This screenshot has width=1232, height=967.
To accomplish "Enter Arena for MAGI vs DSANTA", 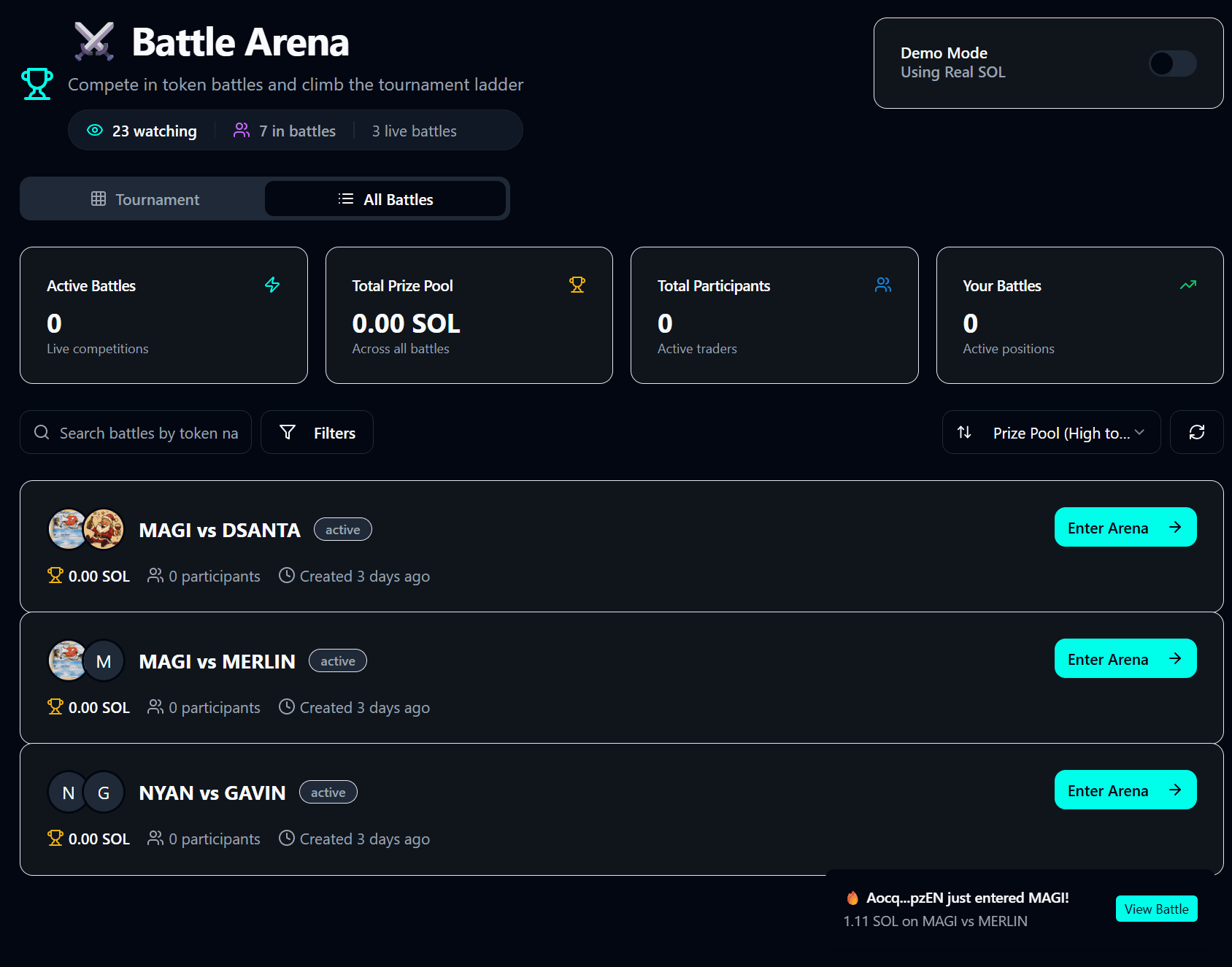I will (x=1125, y=527).
